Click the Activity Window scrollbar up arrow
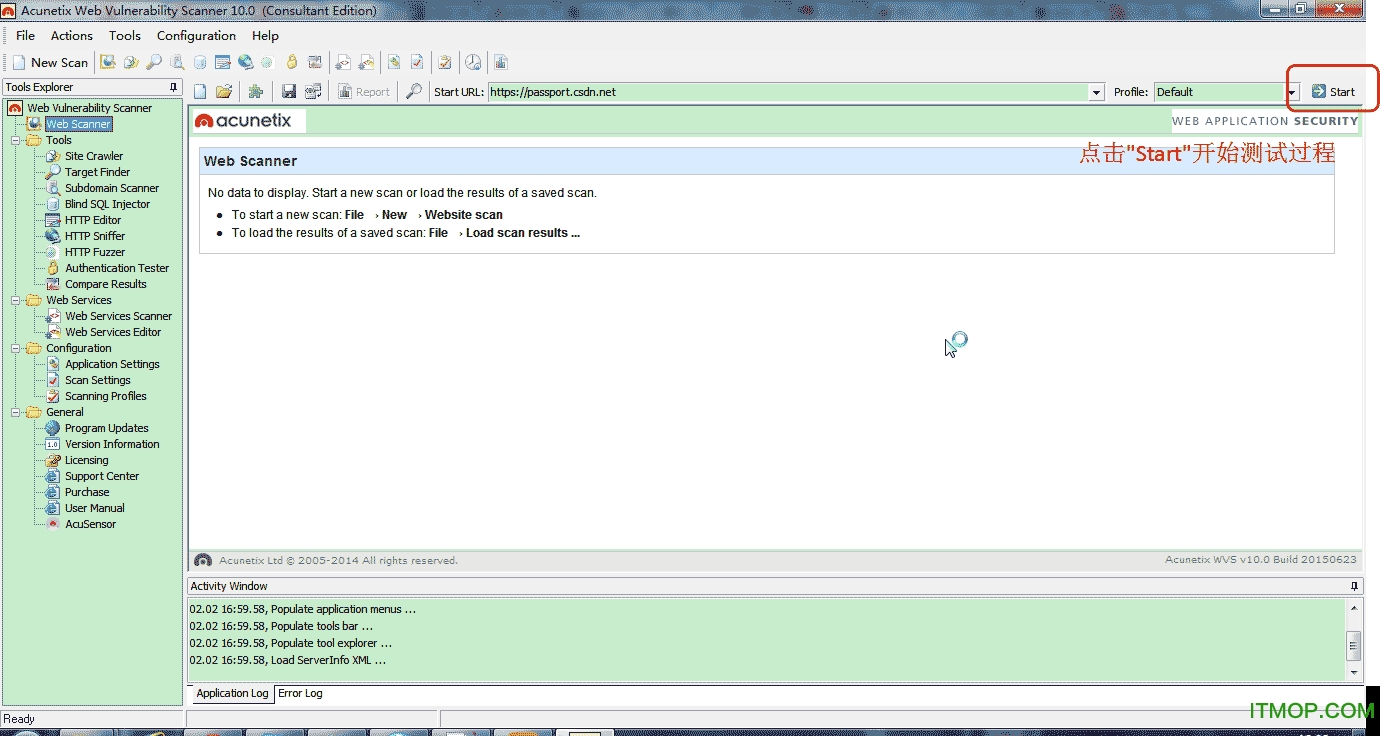1380x736 pixels. (x=1354, y=608)
